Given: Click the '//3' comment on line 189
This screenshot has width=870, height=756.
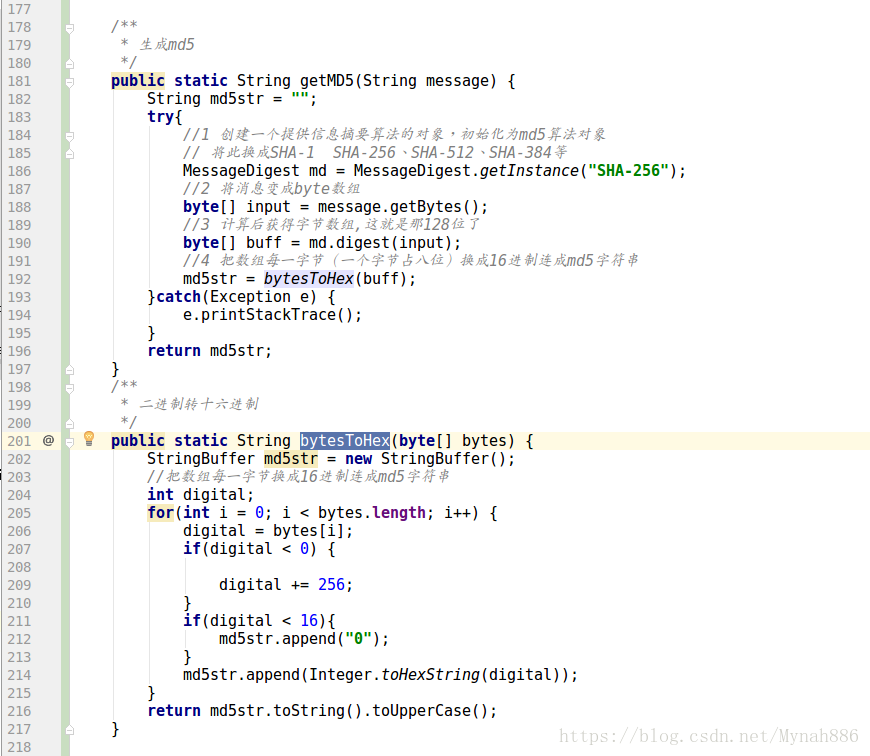Looking at the screenshot, I should 331,225.
